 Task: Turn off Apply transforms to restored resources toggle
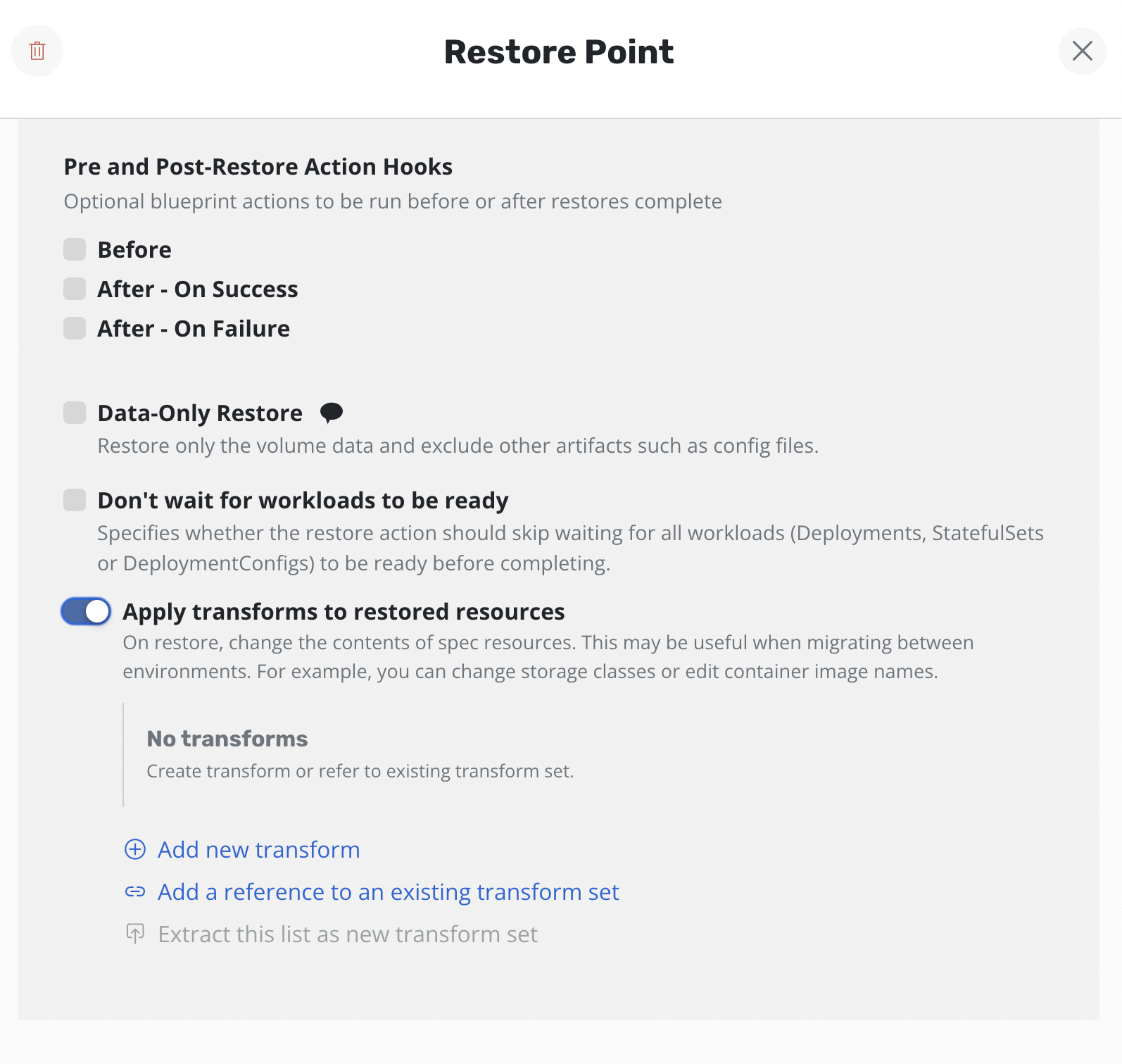coord(86,611)
